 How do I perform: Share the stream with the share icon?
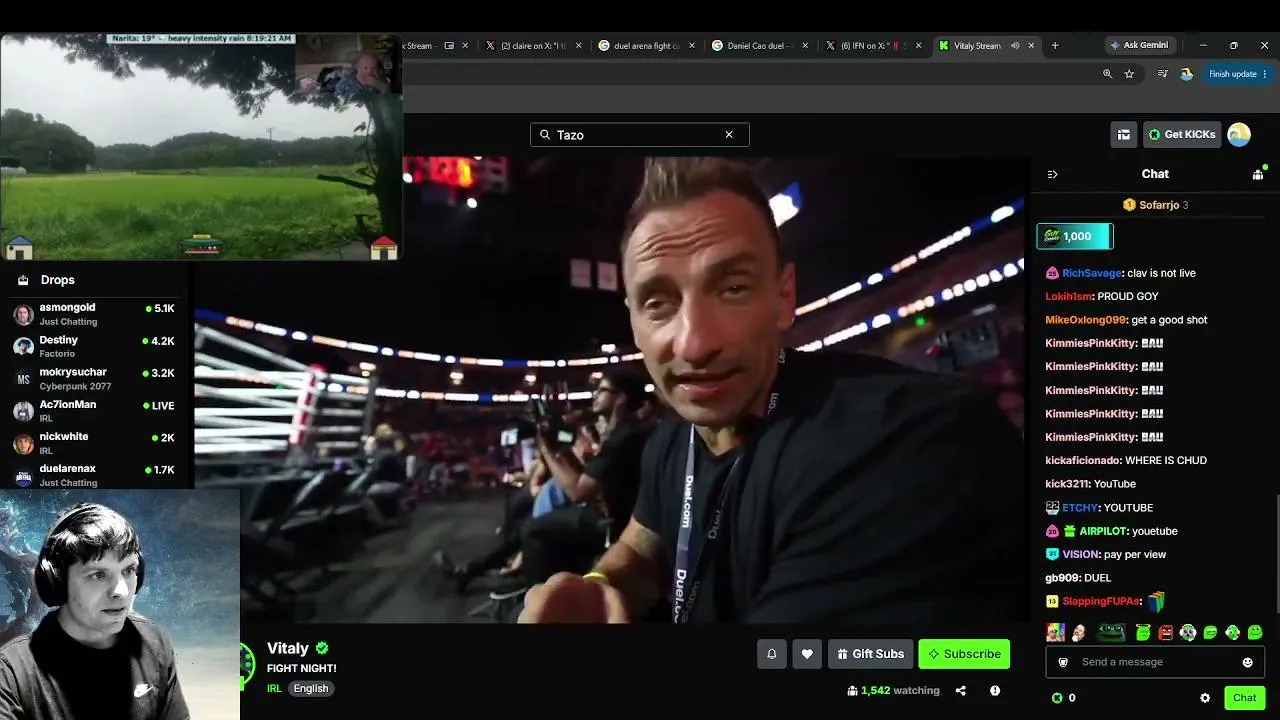[961, 691]
